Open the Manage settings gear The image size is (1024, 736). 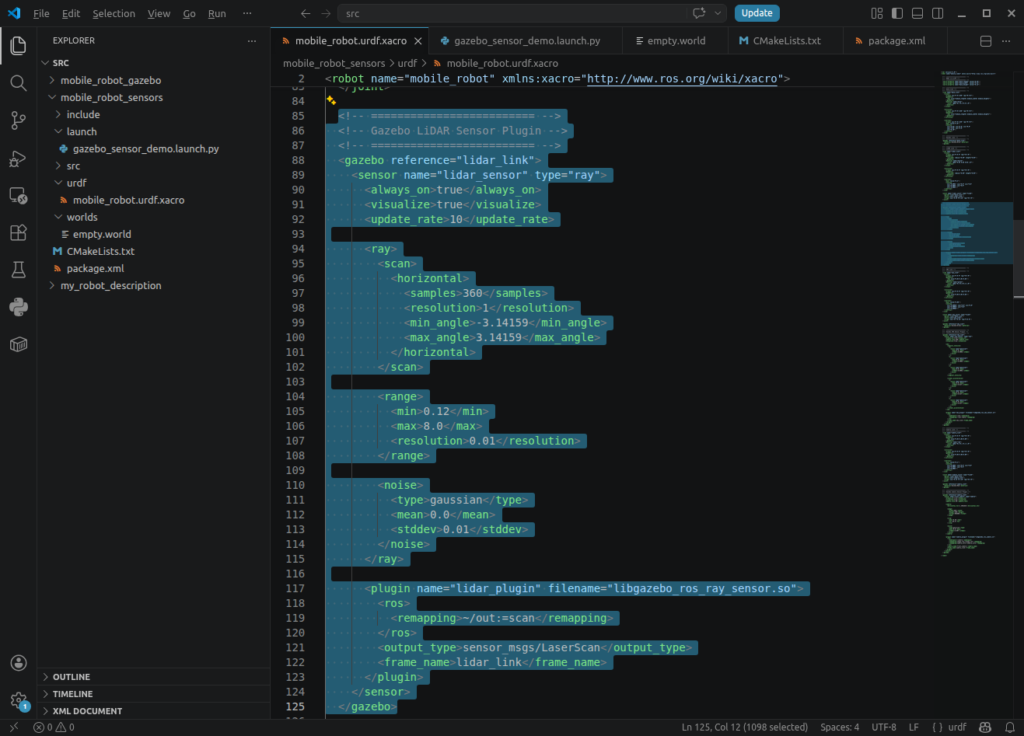pos(18,700)
